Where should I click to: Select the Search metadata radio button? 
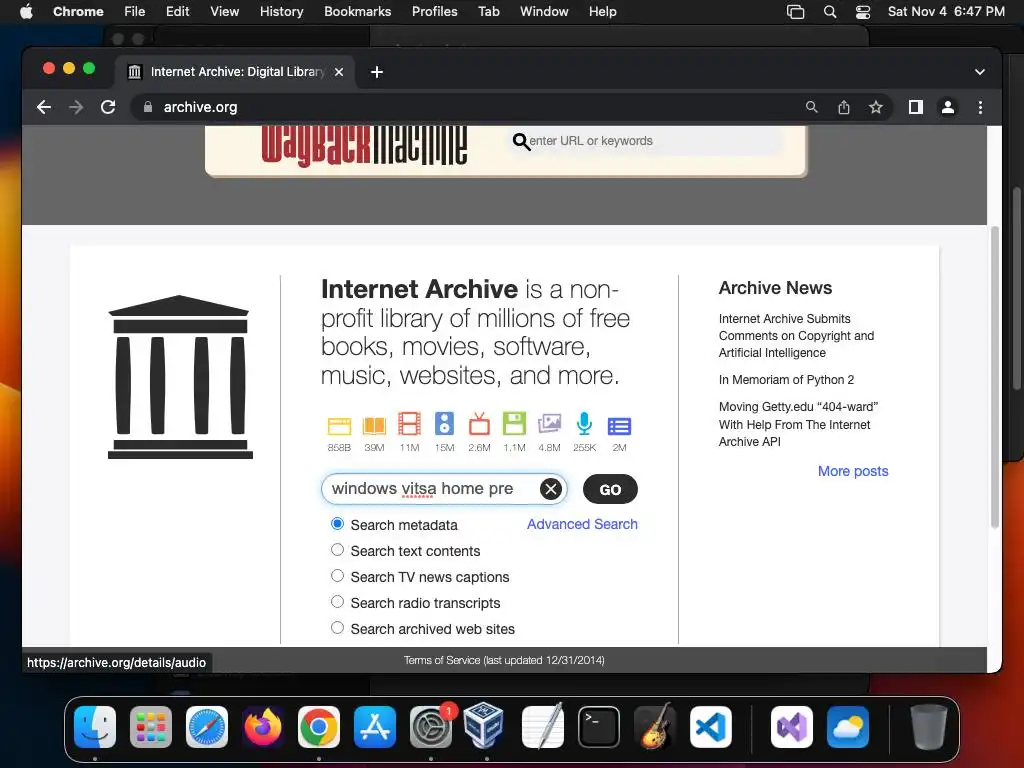coord(337,524)
